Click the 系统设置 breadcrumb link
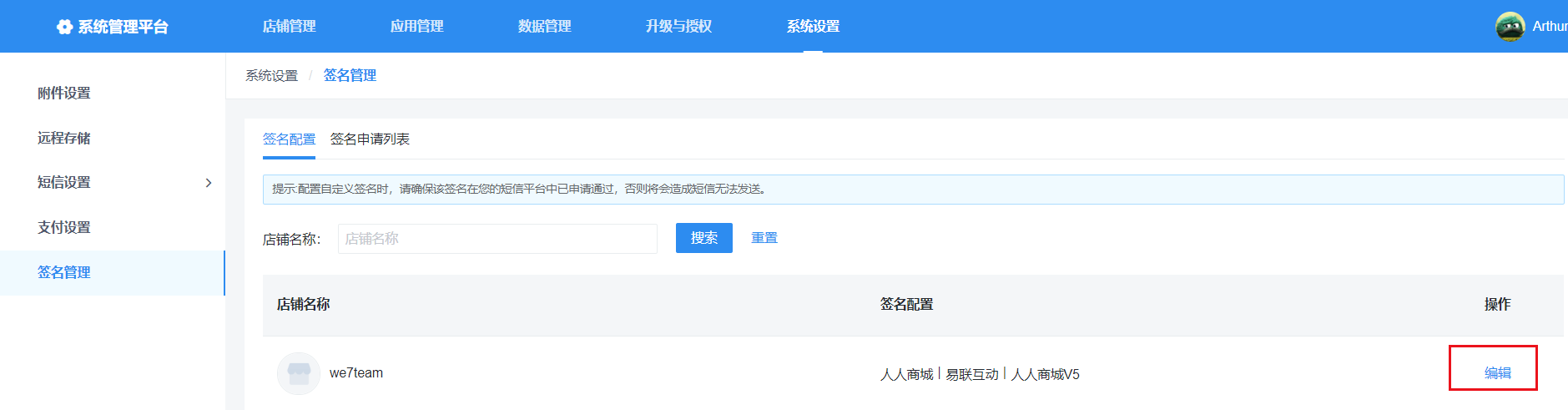Viewport: 1568px width, 410px height. pos(271,75)
